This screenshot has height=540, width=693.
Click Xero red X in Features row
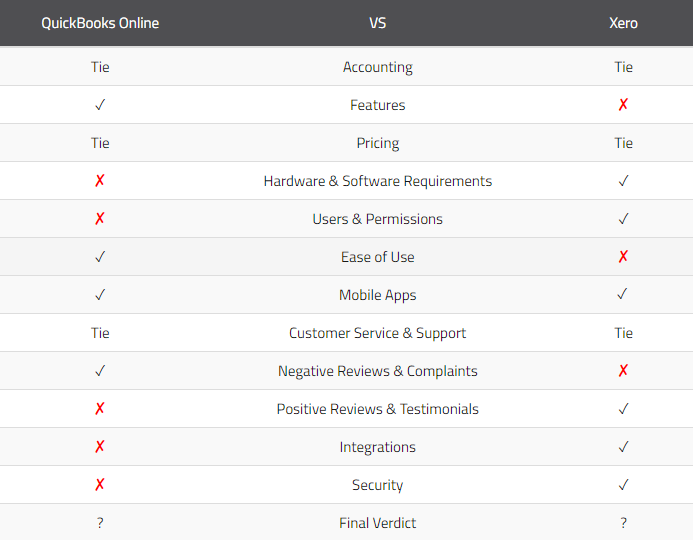623,104
